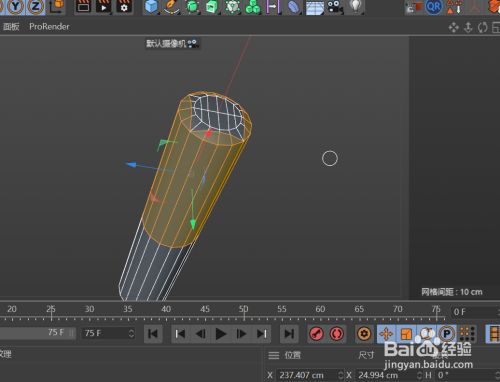Toggle Position keyframe recording
Image resolution: width=500 pixels, height=382 pixels.
coord(386,334)
